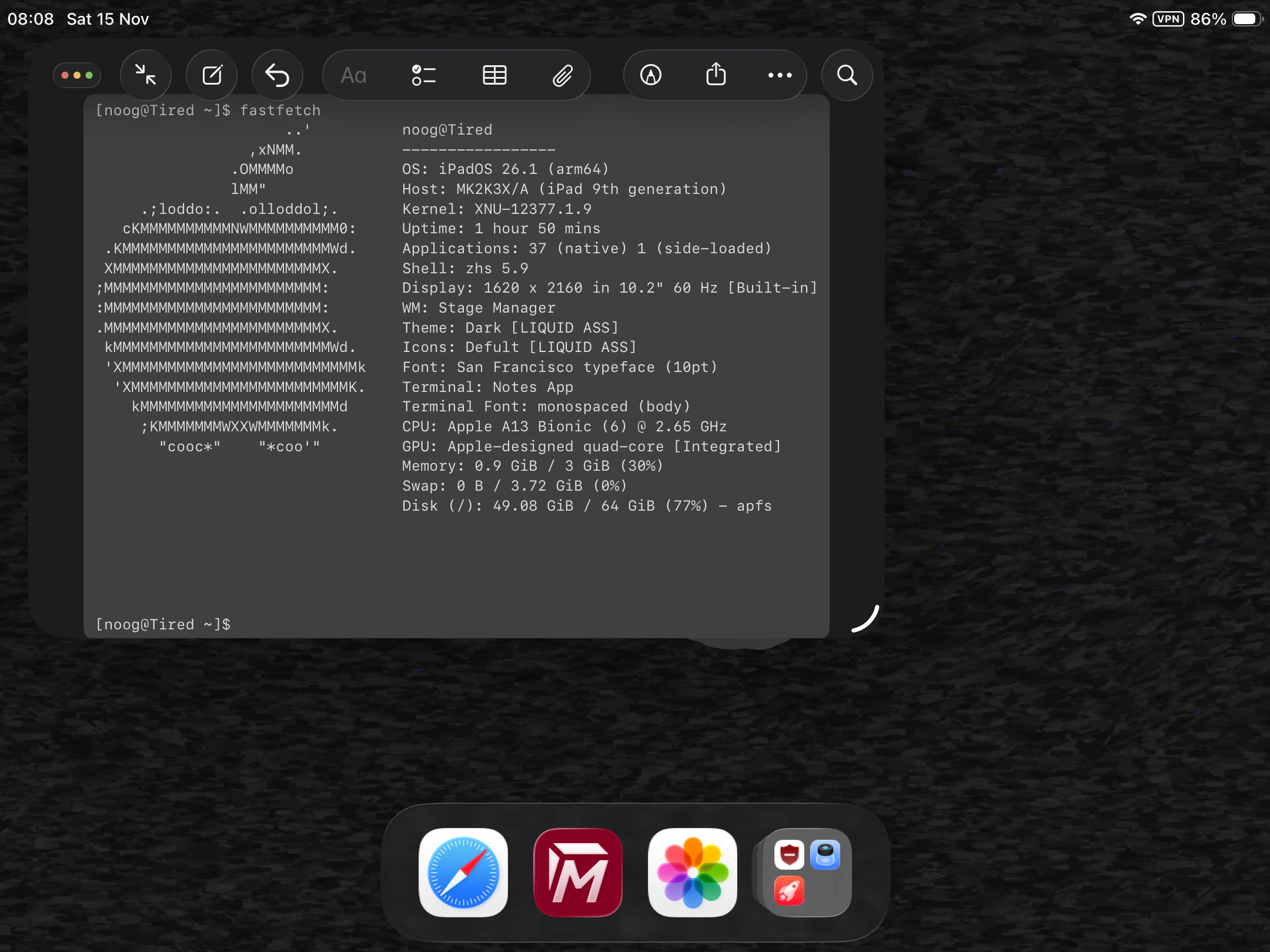Create a new note with compose icon
The image size is (1270, 952).
point(212,75)
